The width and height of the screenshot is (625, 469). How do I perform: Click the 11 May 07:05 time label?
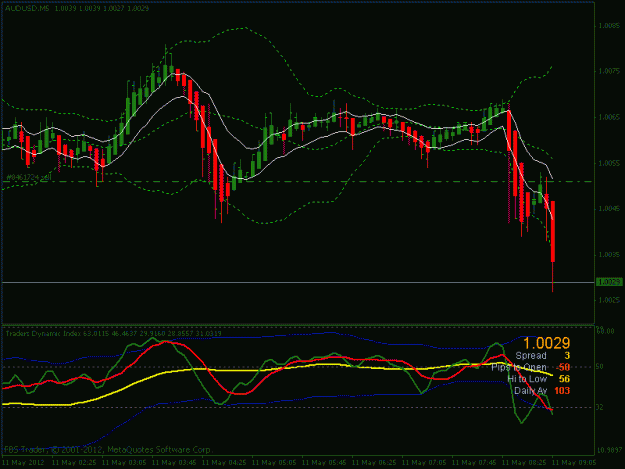pos(424,463)
